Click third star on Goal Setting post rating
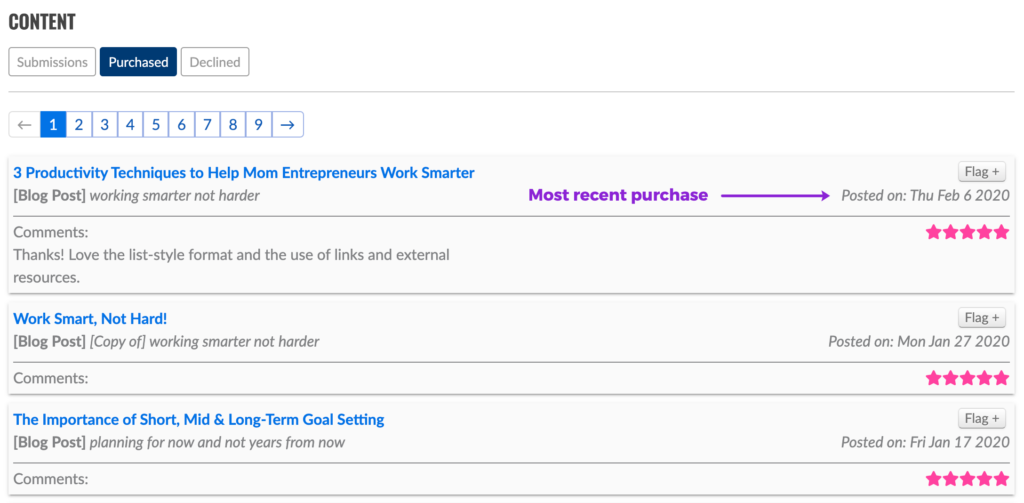The width and height of the screenshot is (1024, 503). 968,479
